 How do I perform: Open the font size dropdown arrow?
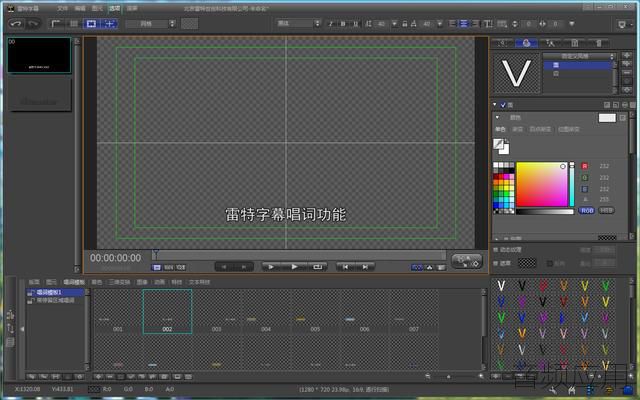click(x=394, y=24)
